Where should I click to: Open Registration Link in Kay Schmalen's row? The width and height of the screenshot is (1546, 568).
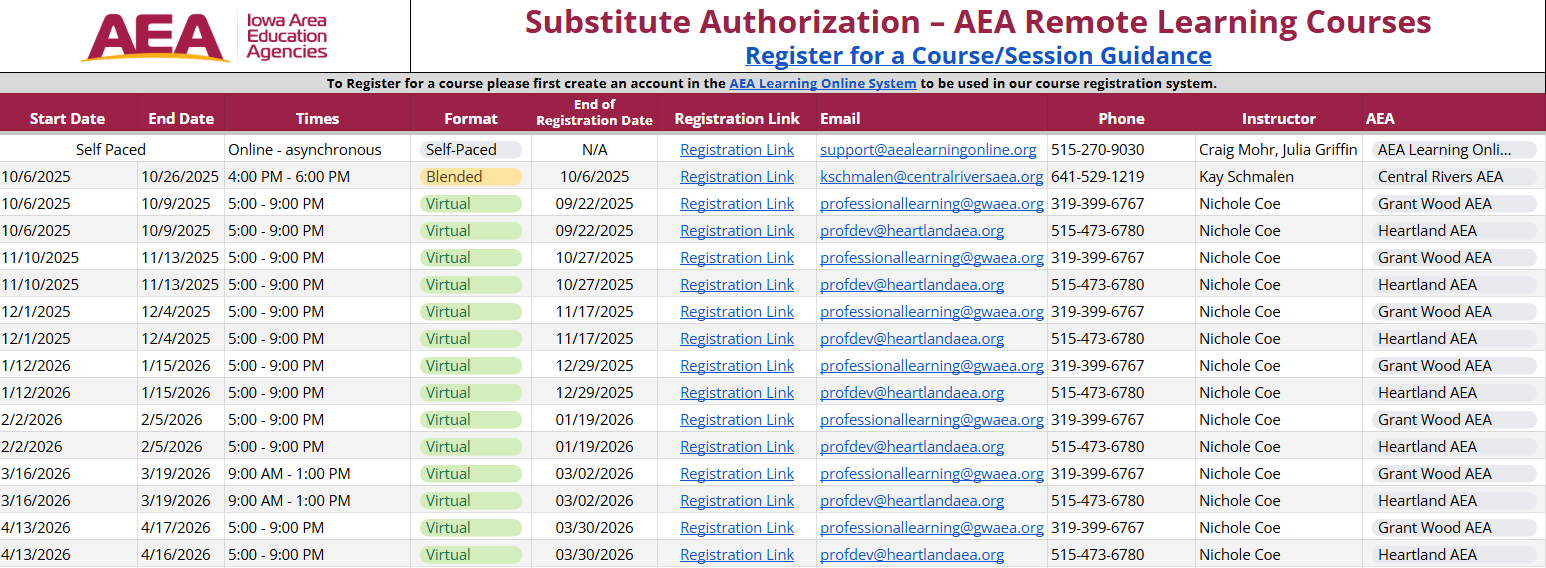click(x=737, y=177)
